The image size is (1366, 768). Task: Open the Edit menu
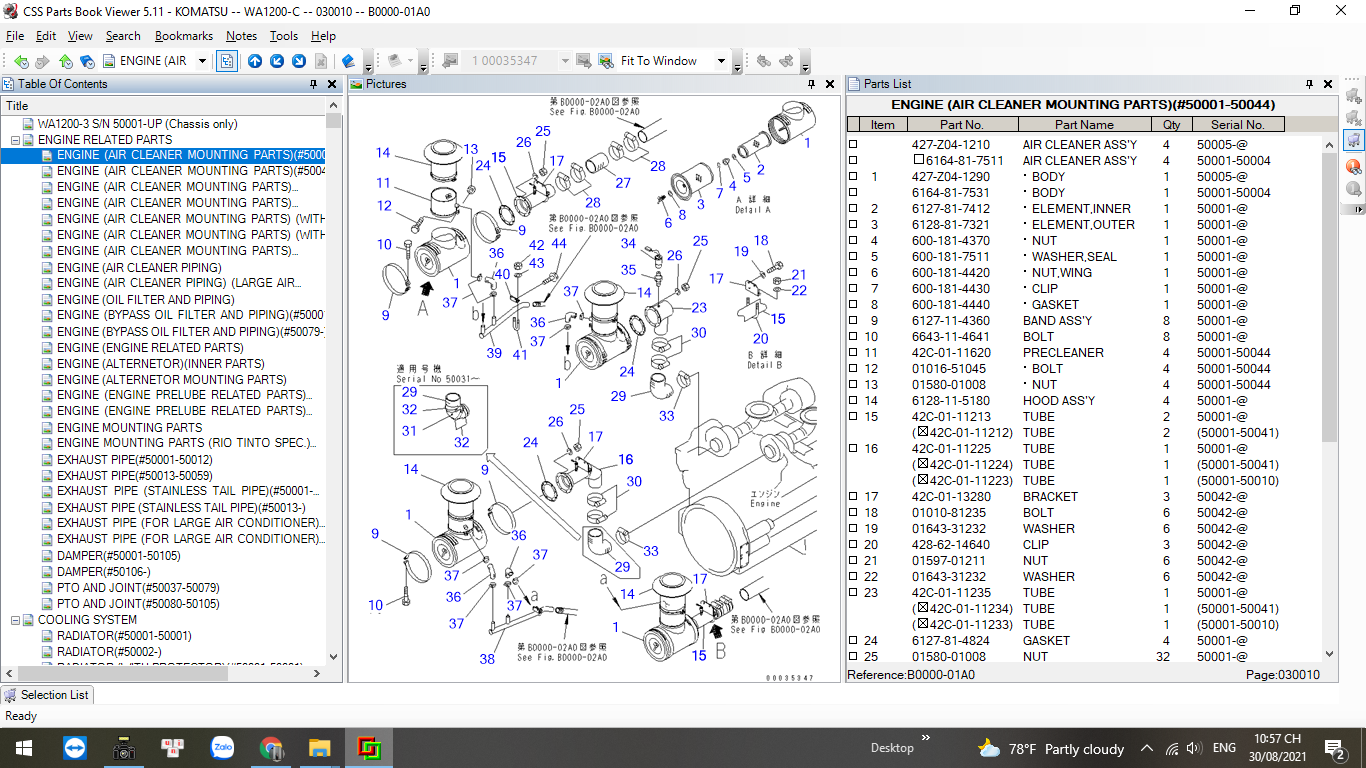46,36
